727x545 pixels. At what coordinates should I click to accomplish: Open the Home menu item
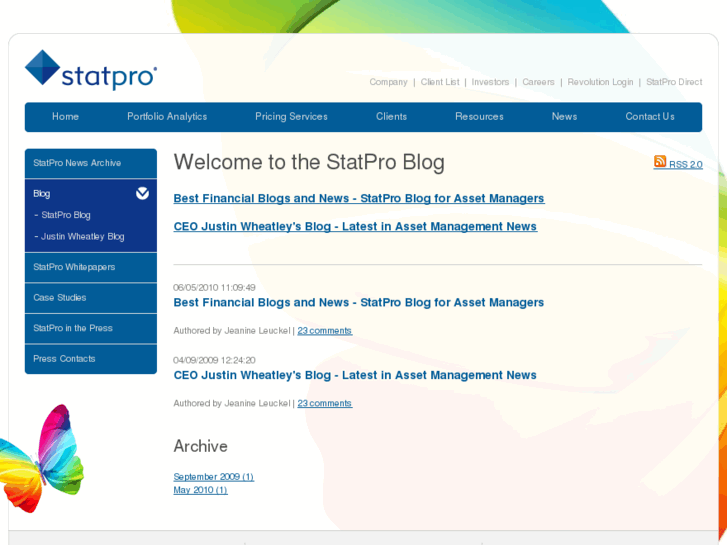[65, 116]
